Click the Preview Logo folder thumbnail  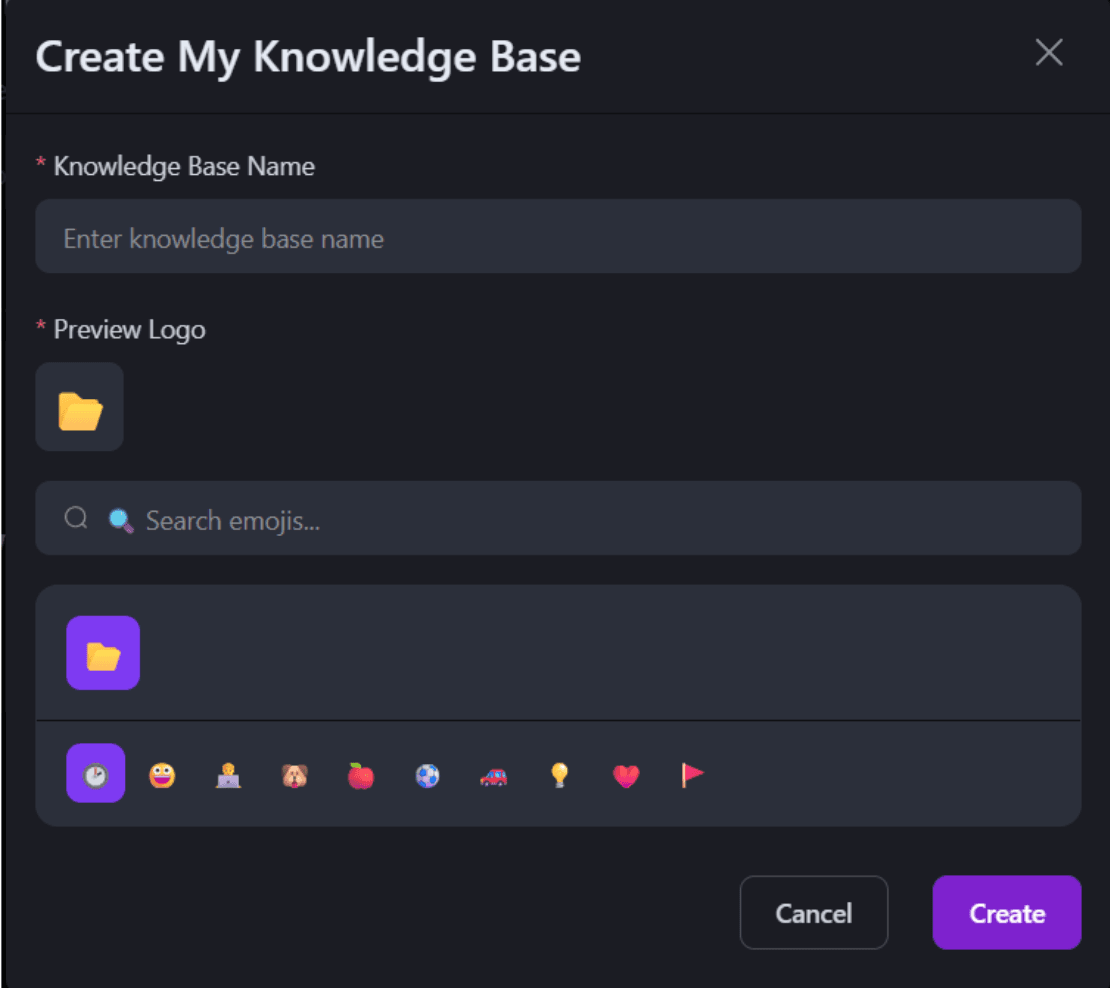[80, 407]
